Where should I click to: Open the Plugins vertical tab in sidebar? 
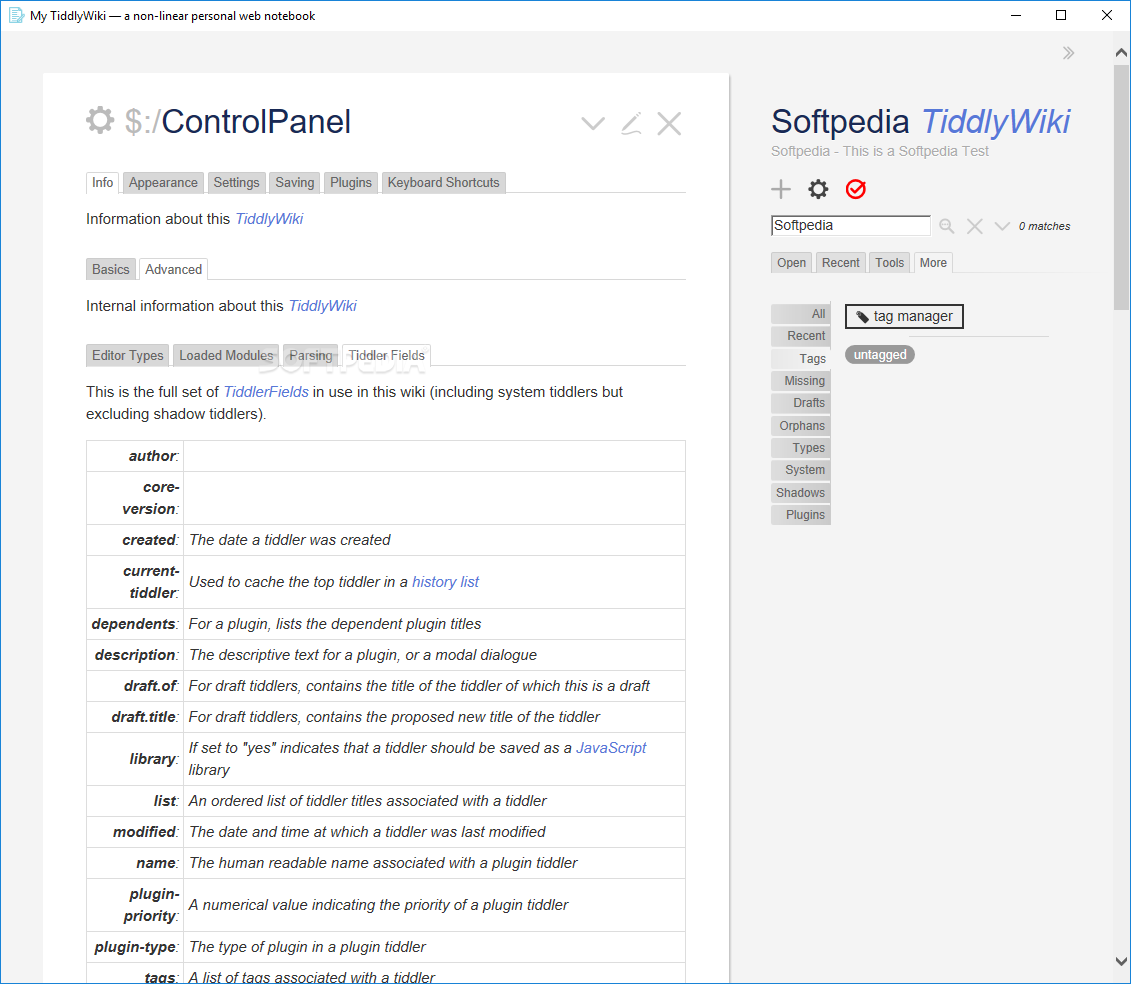point(801,515)
